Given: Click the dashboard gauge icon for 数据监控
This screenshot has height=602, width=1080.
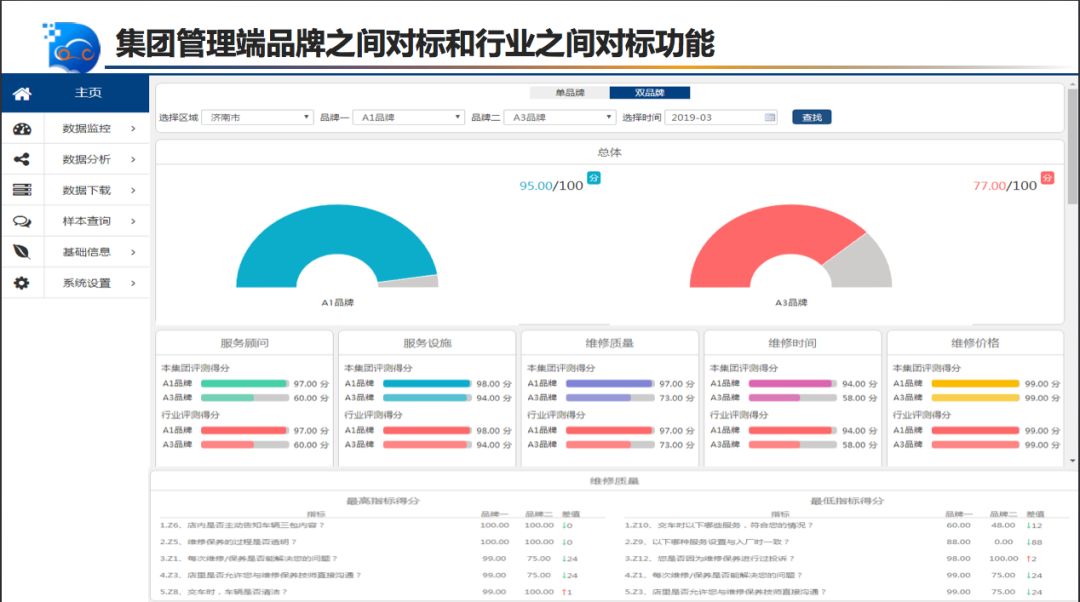Looking at the screenshot, I should 22,129.
